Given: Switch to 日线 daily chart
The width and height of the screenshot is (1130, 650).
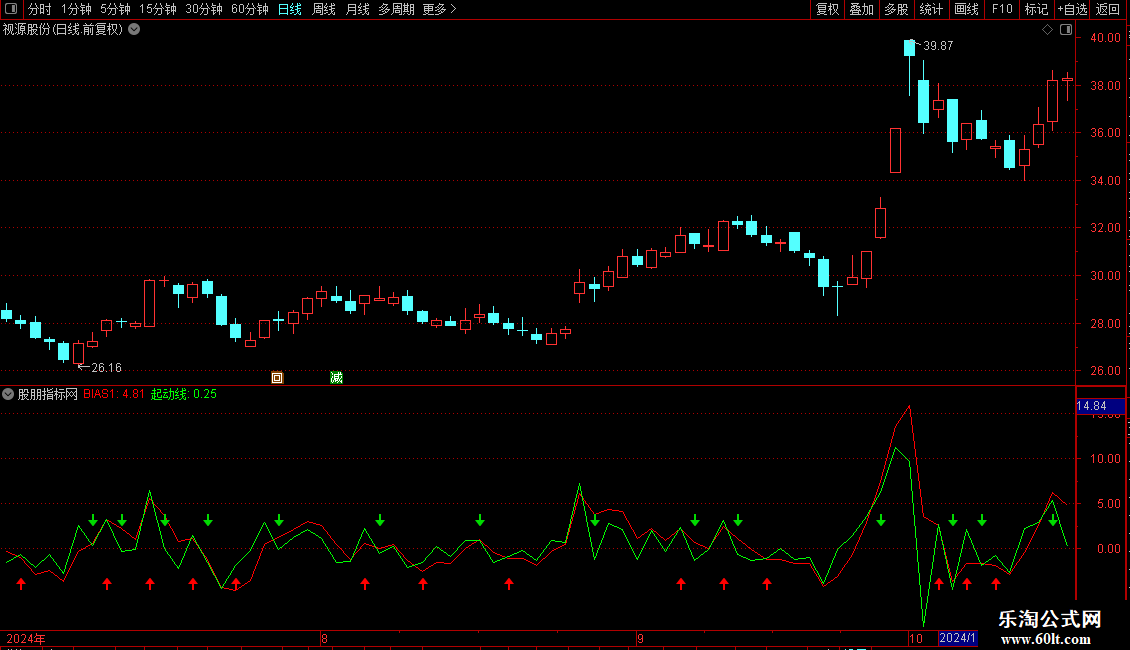Looking at the screenshot, I should [290, 9].
